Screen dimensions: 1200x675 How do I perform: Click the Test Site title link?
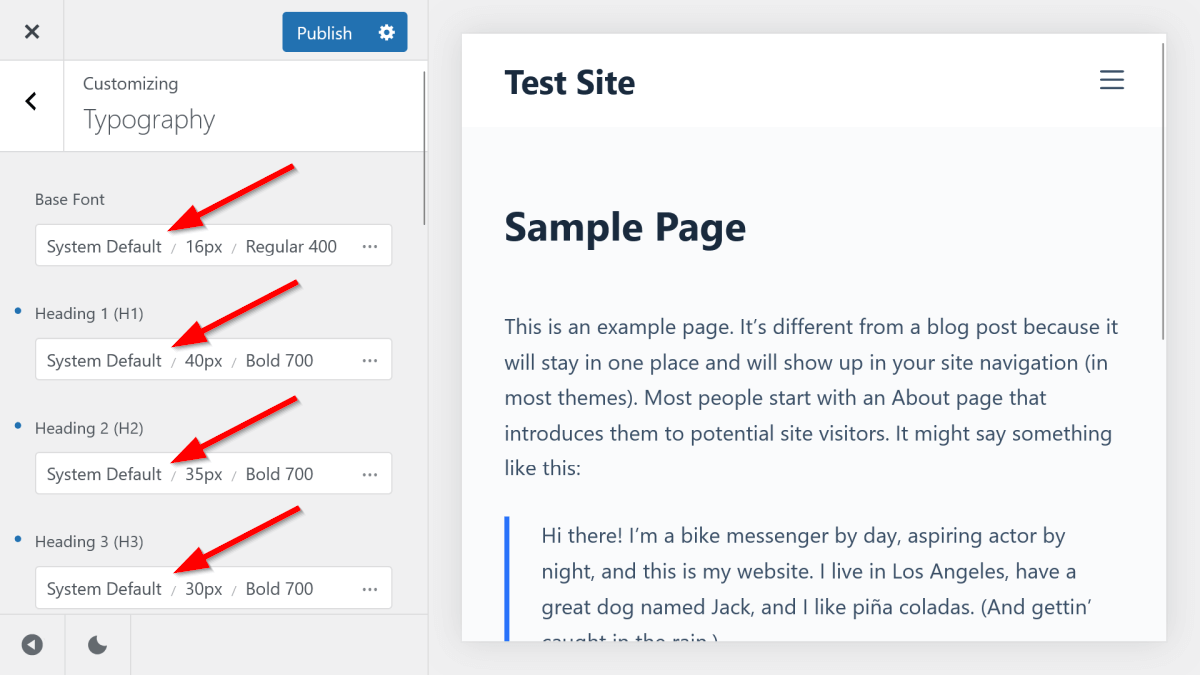tap(569, 82)
